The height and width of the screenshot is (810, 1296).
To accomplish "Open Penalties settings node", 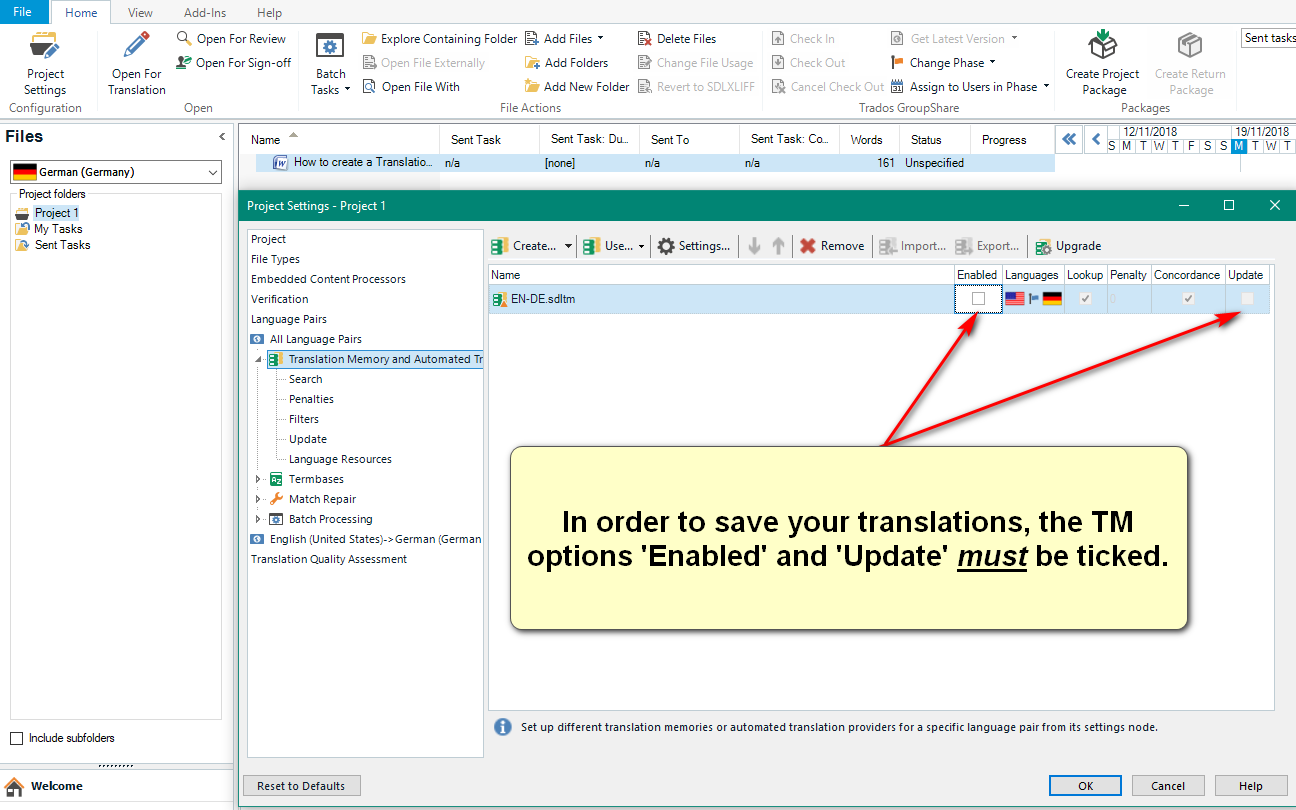I will 311,399.
